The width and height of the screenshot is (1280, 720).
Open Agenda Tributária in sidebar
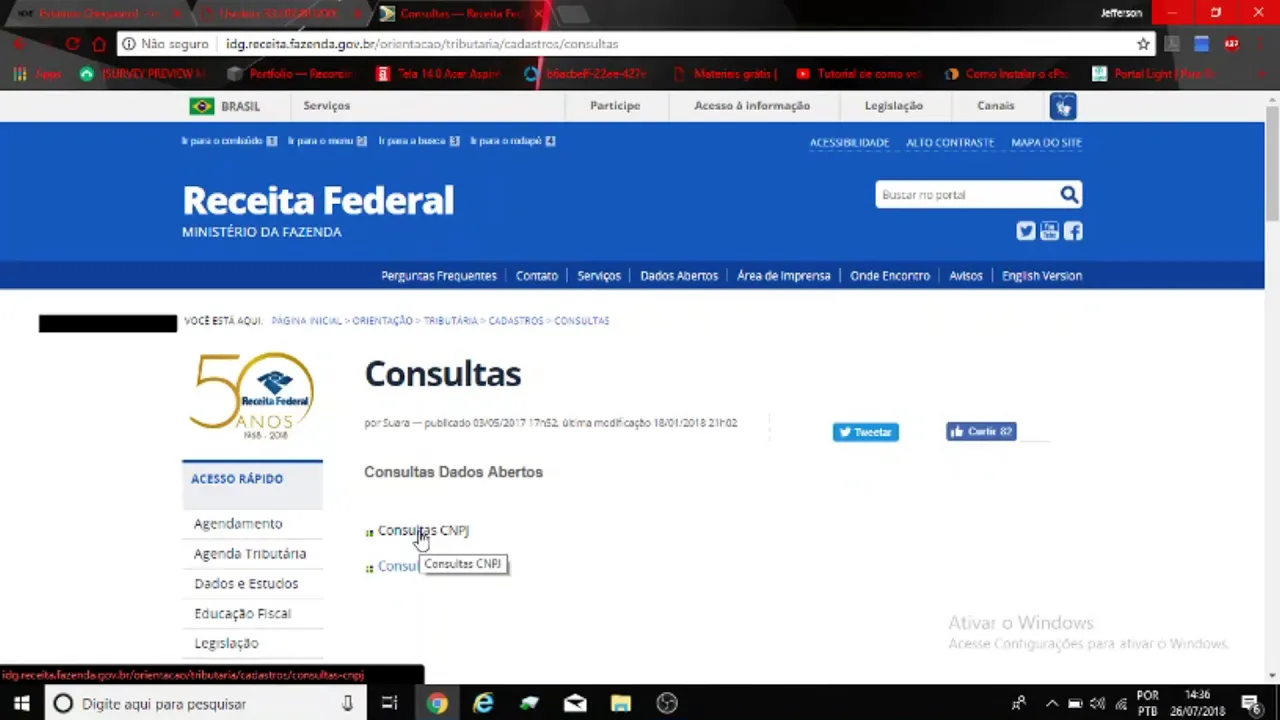pos(250,554)
